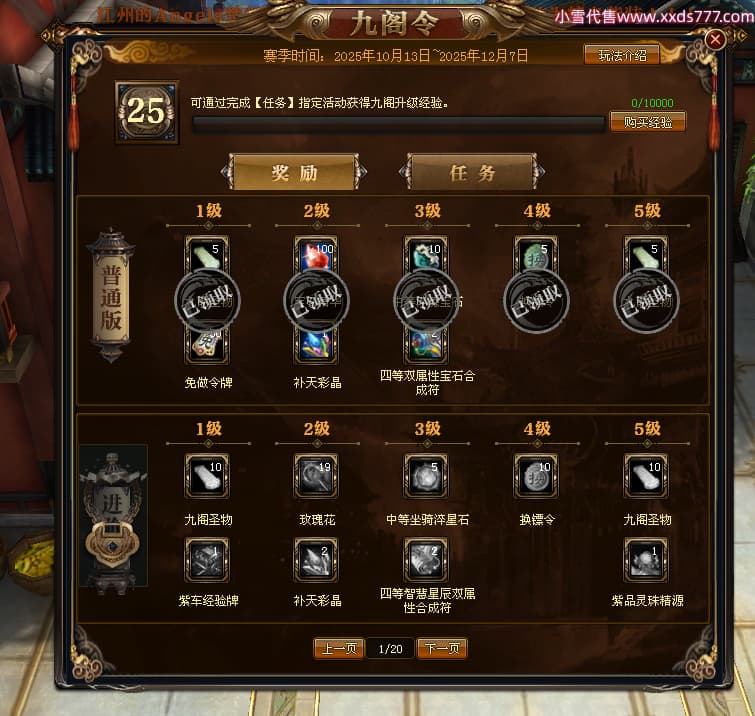Go to next page with 下一页

[x=442, y=649]
